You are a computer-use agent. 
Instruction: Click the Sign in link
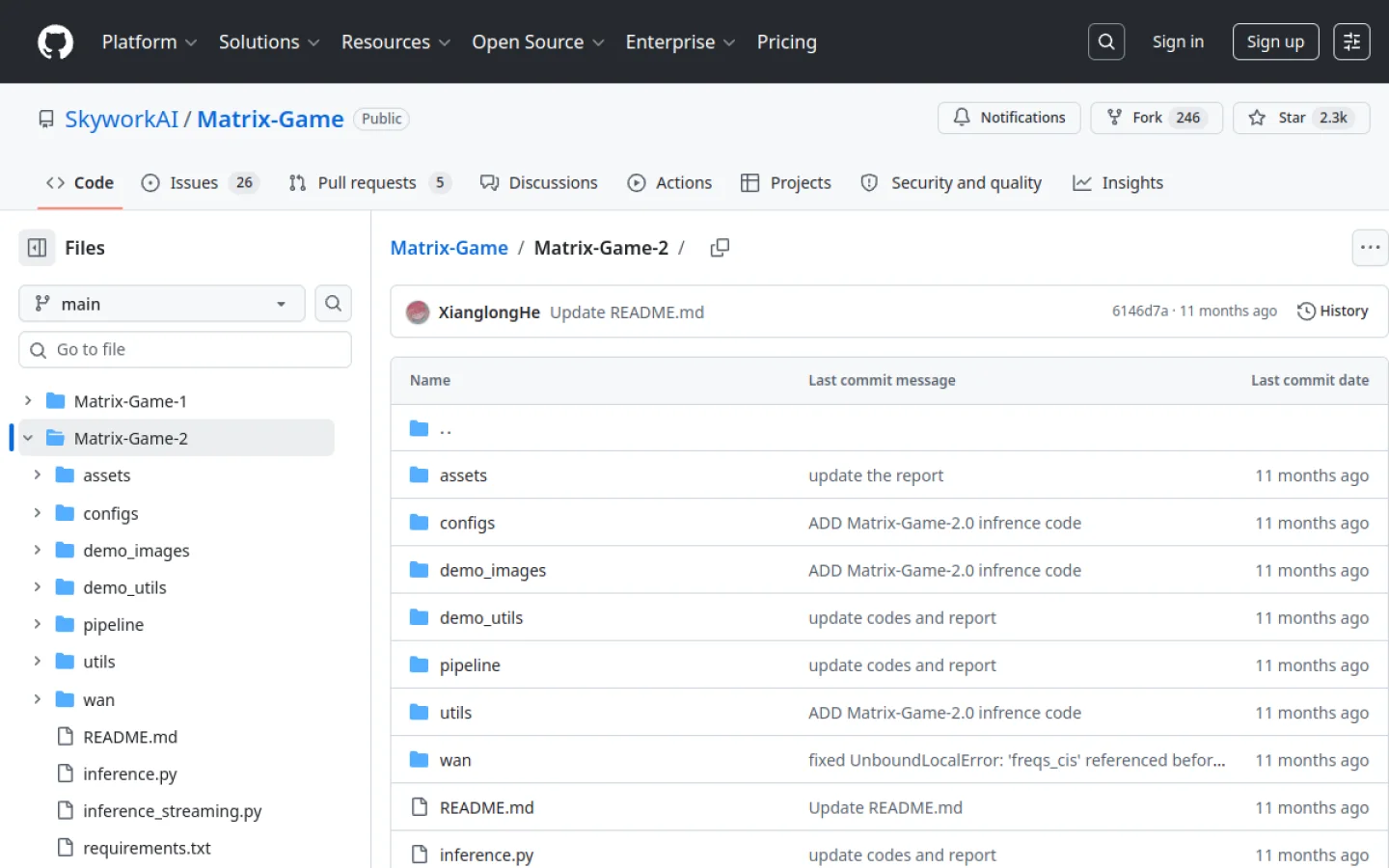[1178, 41]
